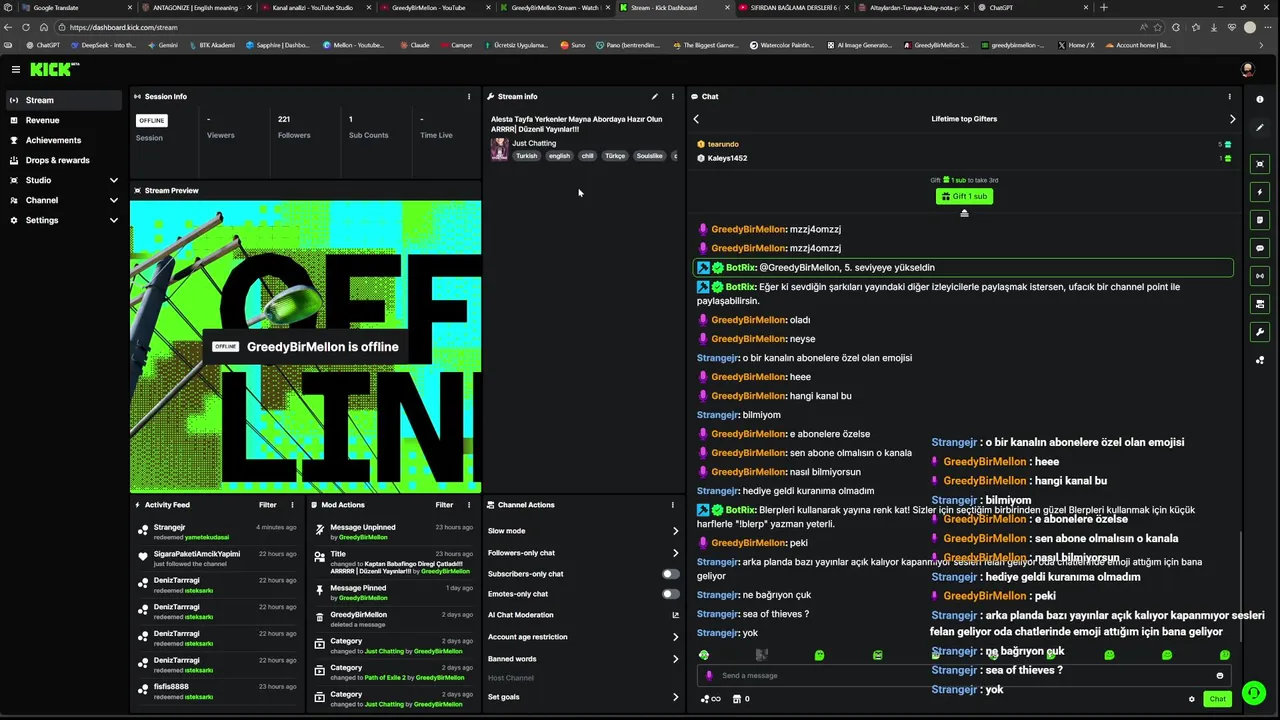The image size is (1280, 720).
Task: Click the wrench icon in right sidebar
Action: (x=1260, y=332)
